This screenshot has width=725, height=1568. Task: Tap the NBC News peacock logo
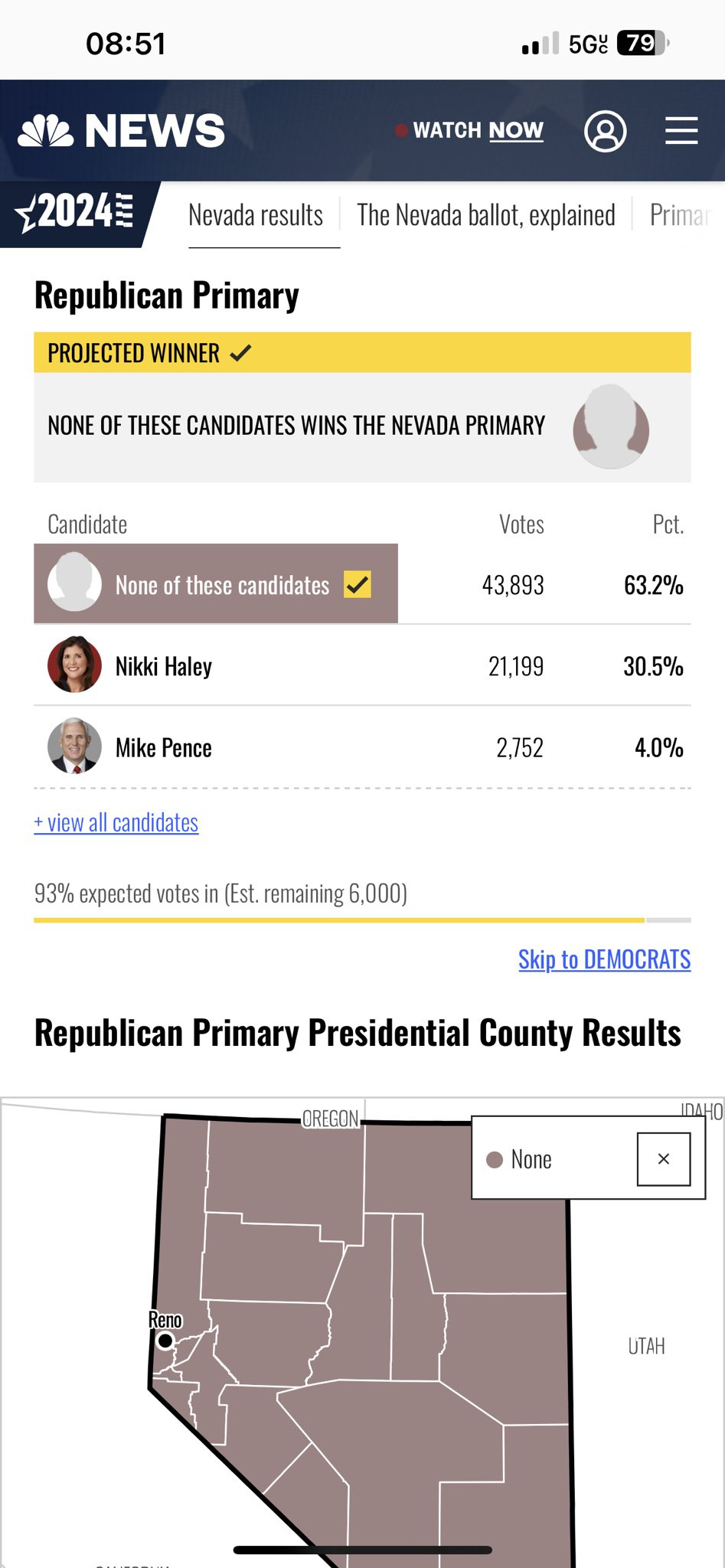tap(46, 130)
